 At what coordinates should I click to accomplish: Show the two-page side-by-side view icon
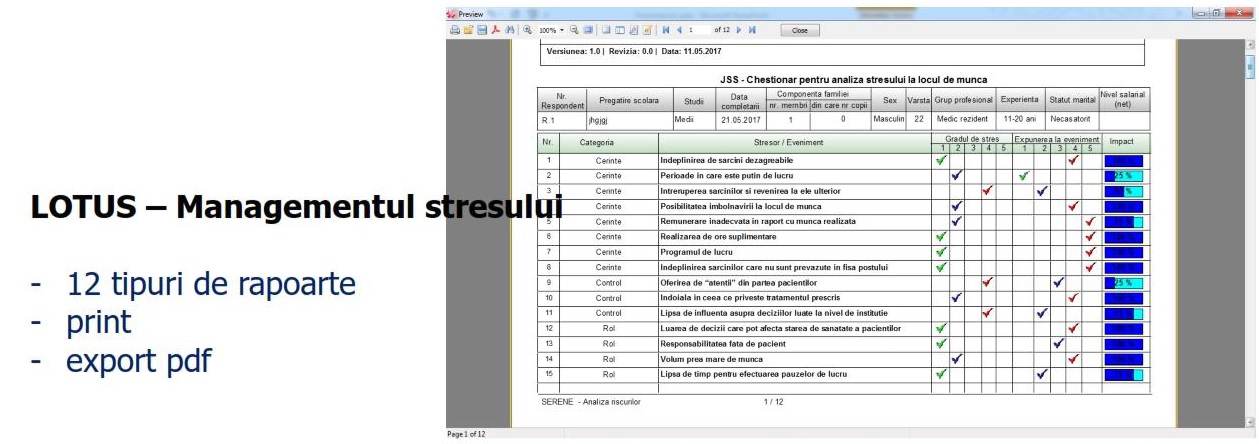pos(620,30)
